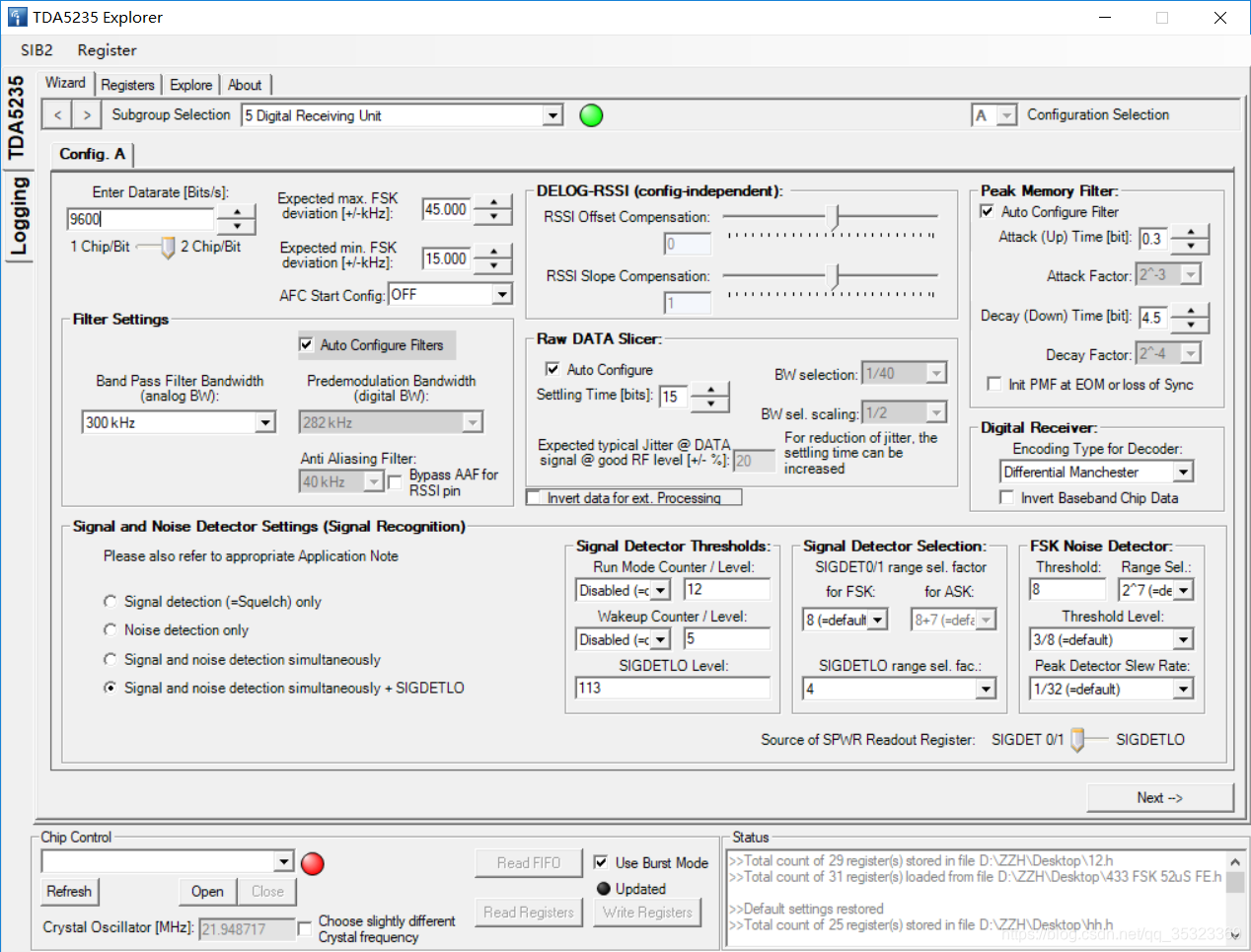Click the Run Mode Level field showing 12
Viewport: 1251px width, 952px height.
coord(727,589)
